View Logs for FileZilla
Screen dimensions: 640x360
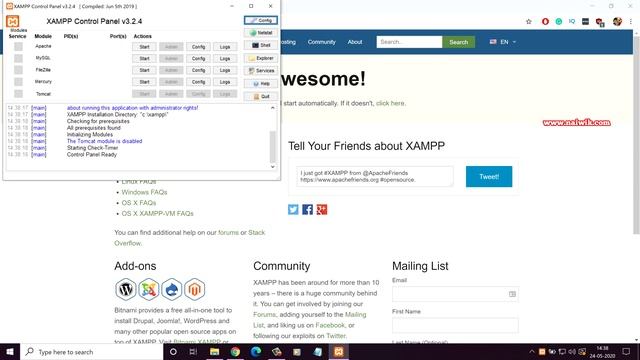tap(225, 70)
